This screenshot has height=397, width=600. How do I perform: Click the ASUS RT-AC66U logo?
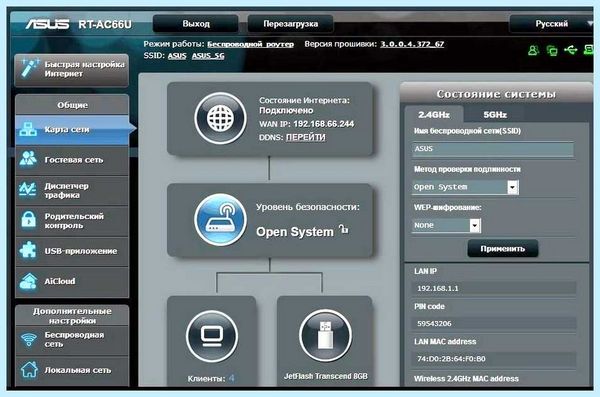point(78,24)
